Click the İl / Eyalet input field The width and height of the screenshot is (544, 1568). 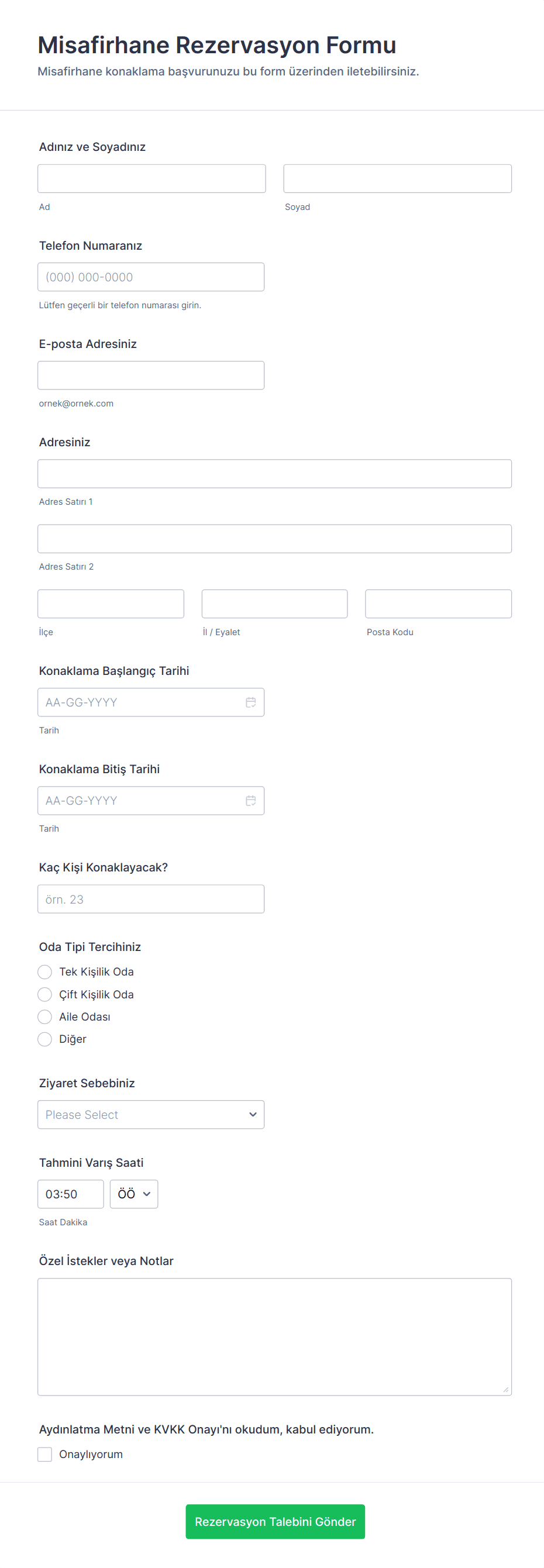coord(274,604)
